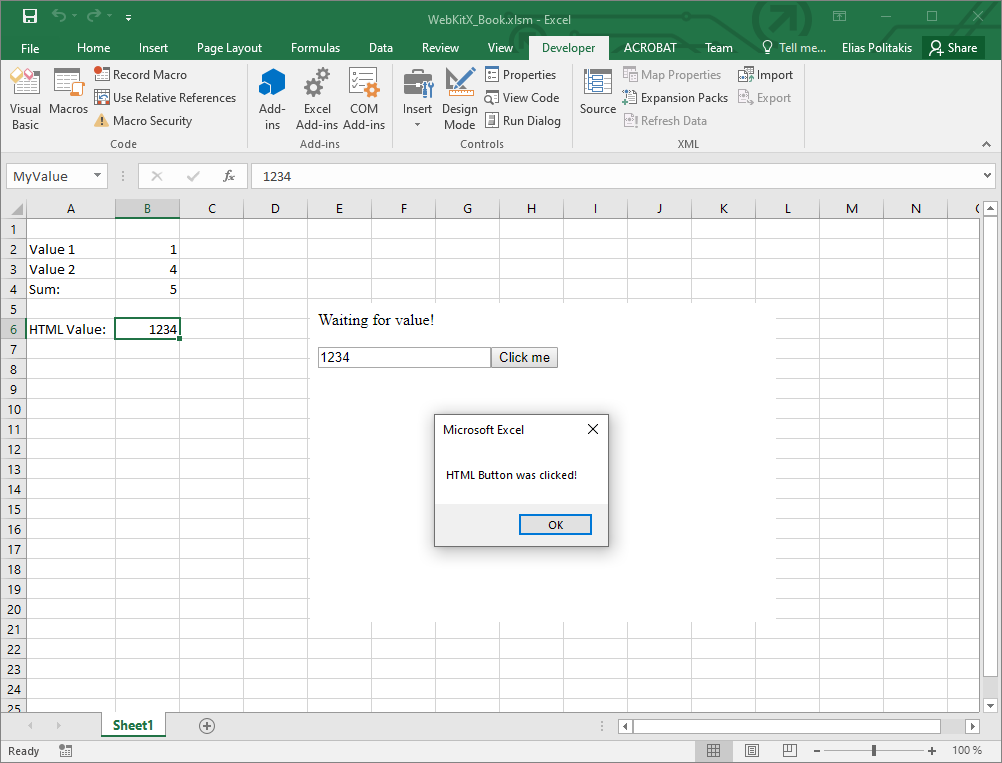Switch to Page Layout view
Viewport: 1002px width, 763px height.
[x=752, y=750]
